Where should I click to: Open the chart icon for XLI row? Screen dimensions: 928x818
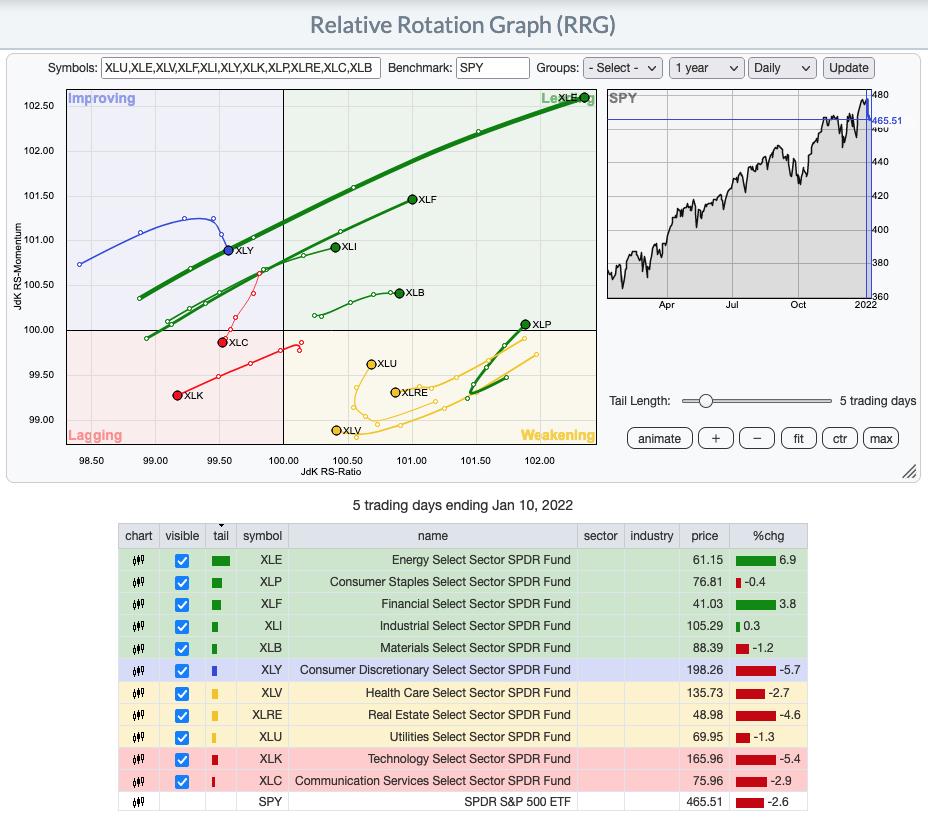(138, 626)
